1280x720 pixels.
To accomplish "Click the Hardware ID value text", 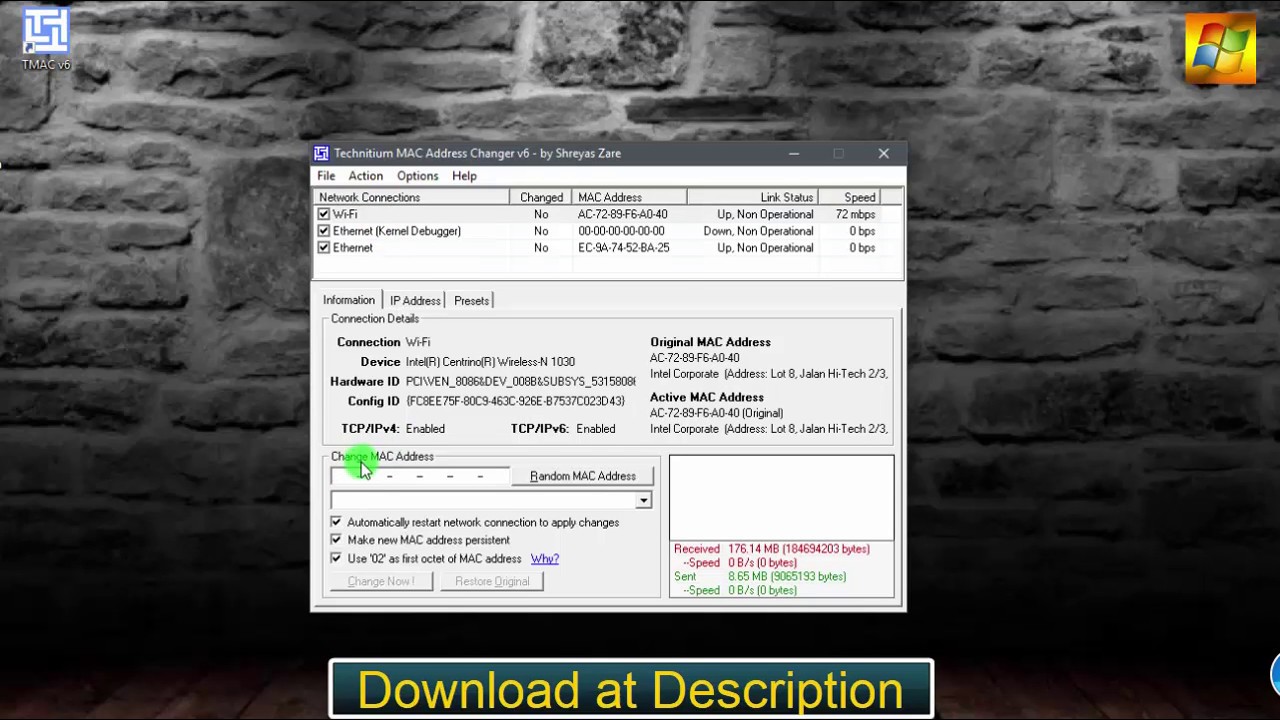I will (x=520, y=382).
